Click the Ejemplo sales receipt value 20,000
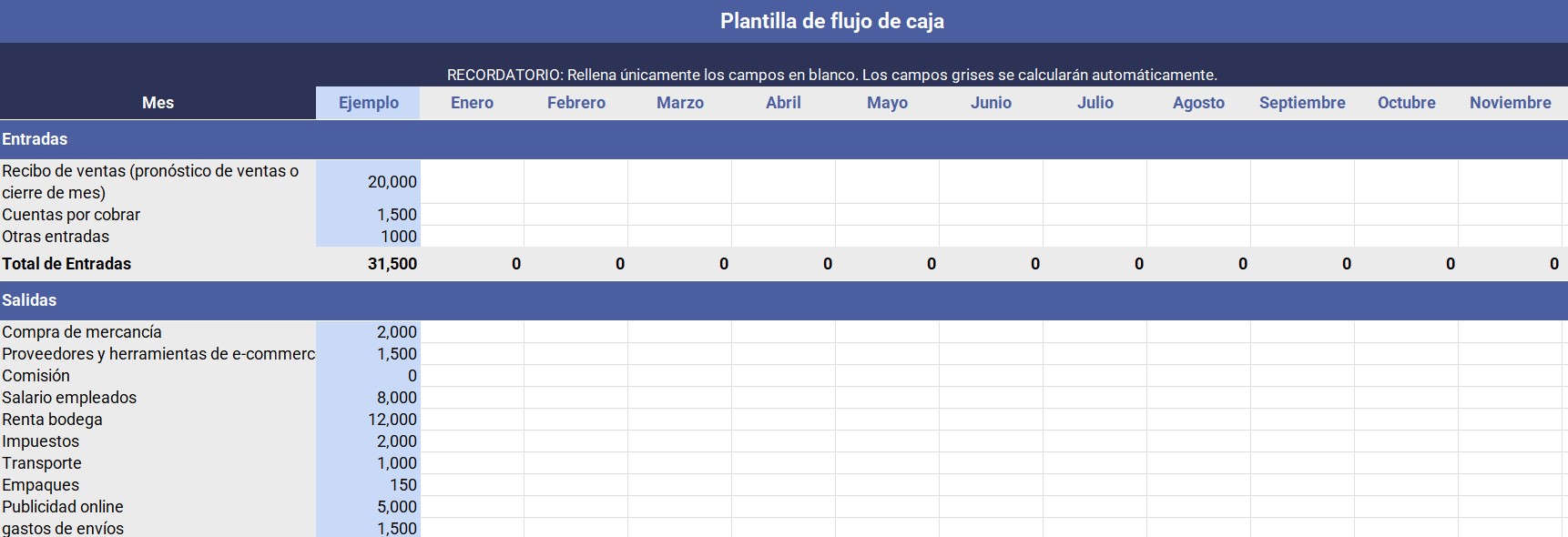Viewport: 1568px width, 537px height. pos(369,182)
